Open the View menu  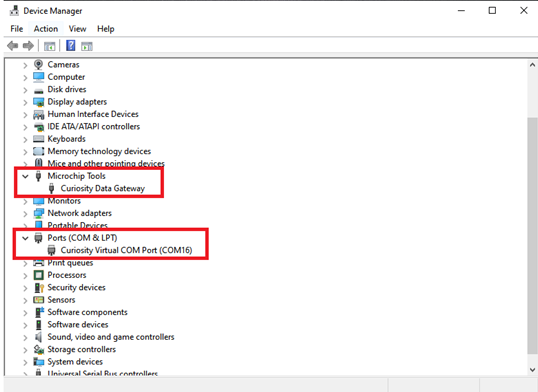[77, 29]
